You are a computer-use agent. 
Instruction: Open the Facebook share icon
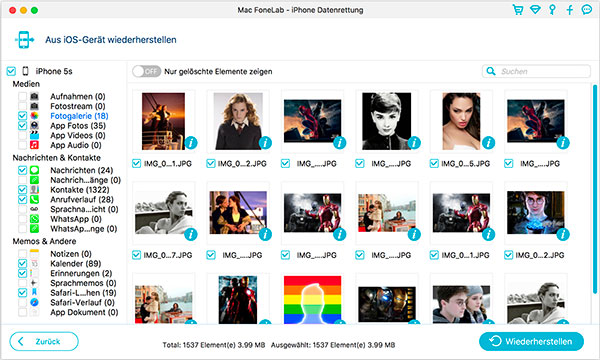[570, 10]
